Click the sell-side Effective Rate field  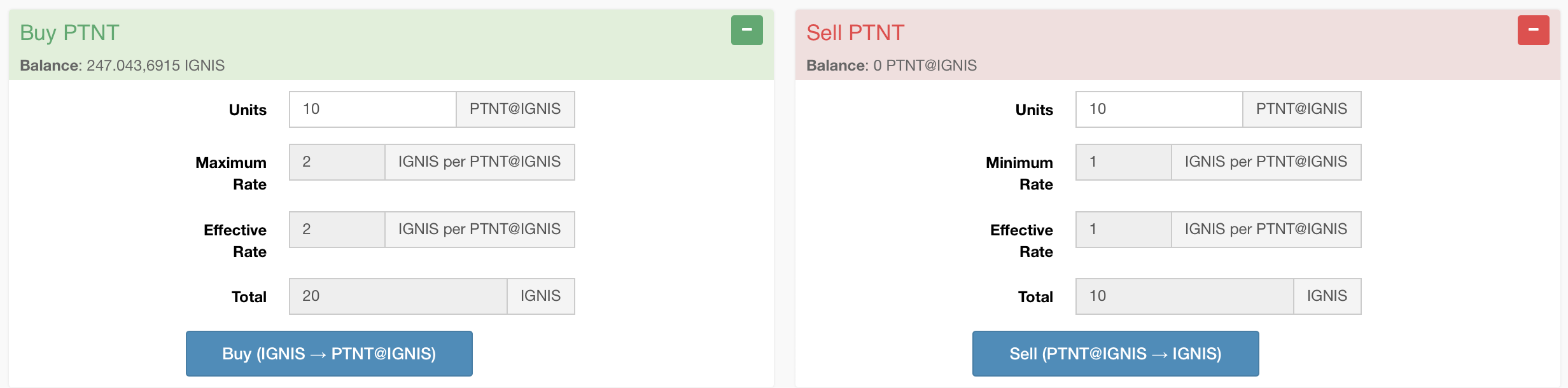click(1124, 230)
